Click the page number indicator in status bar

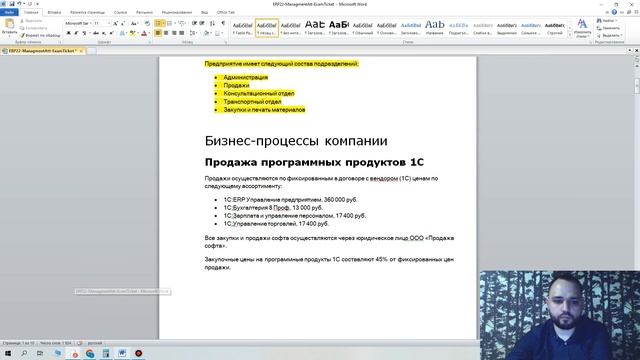pyautogui.click(x=19, y=343)
